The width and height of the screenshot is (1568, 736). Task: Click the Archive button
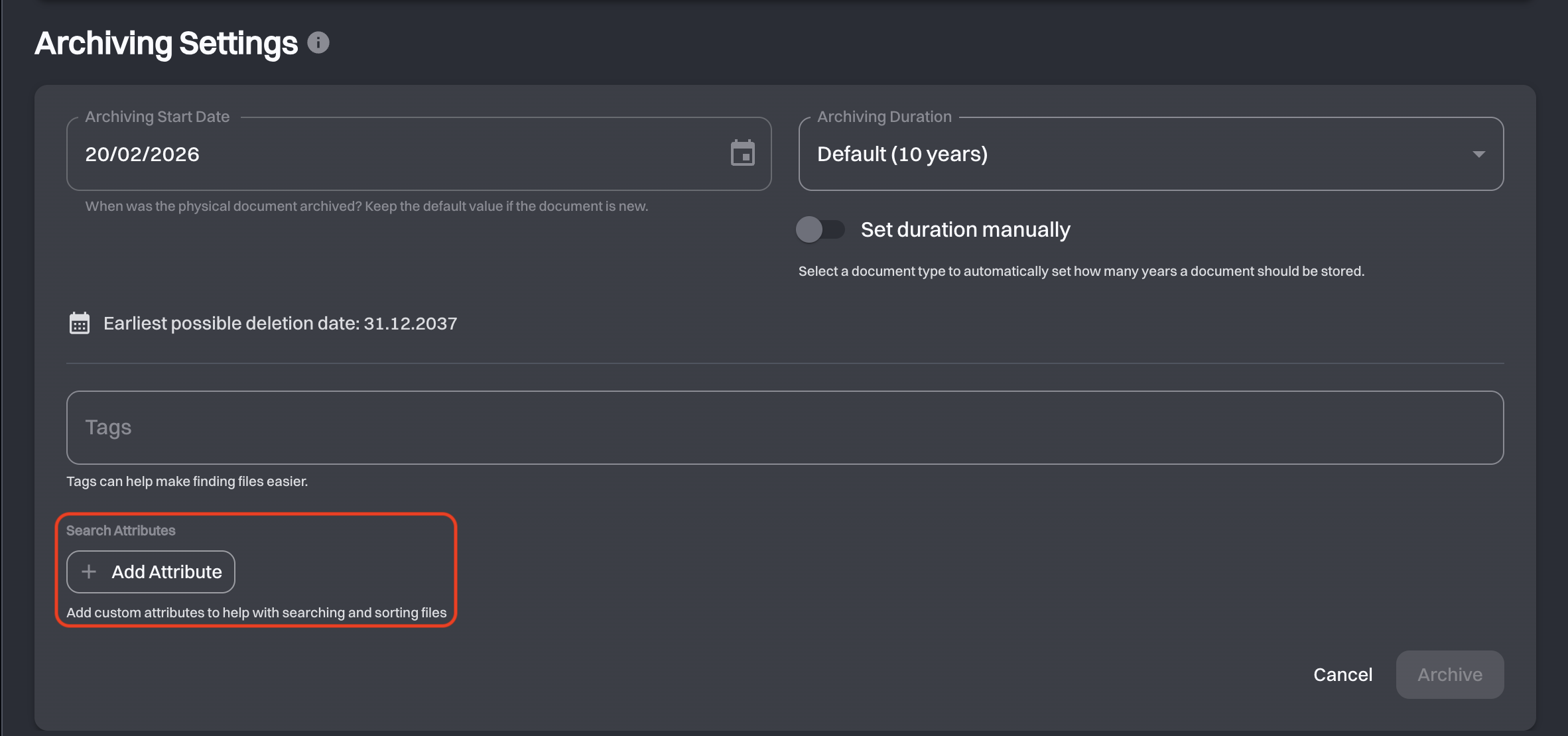[x=1450, y=674]
